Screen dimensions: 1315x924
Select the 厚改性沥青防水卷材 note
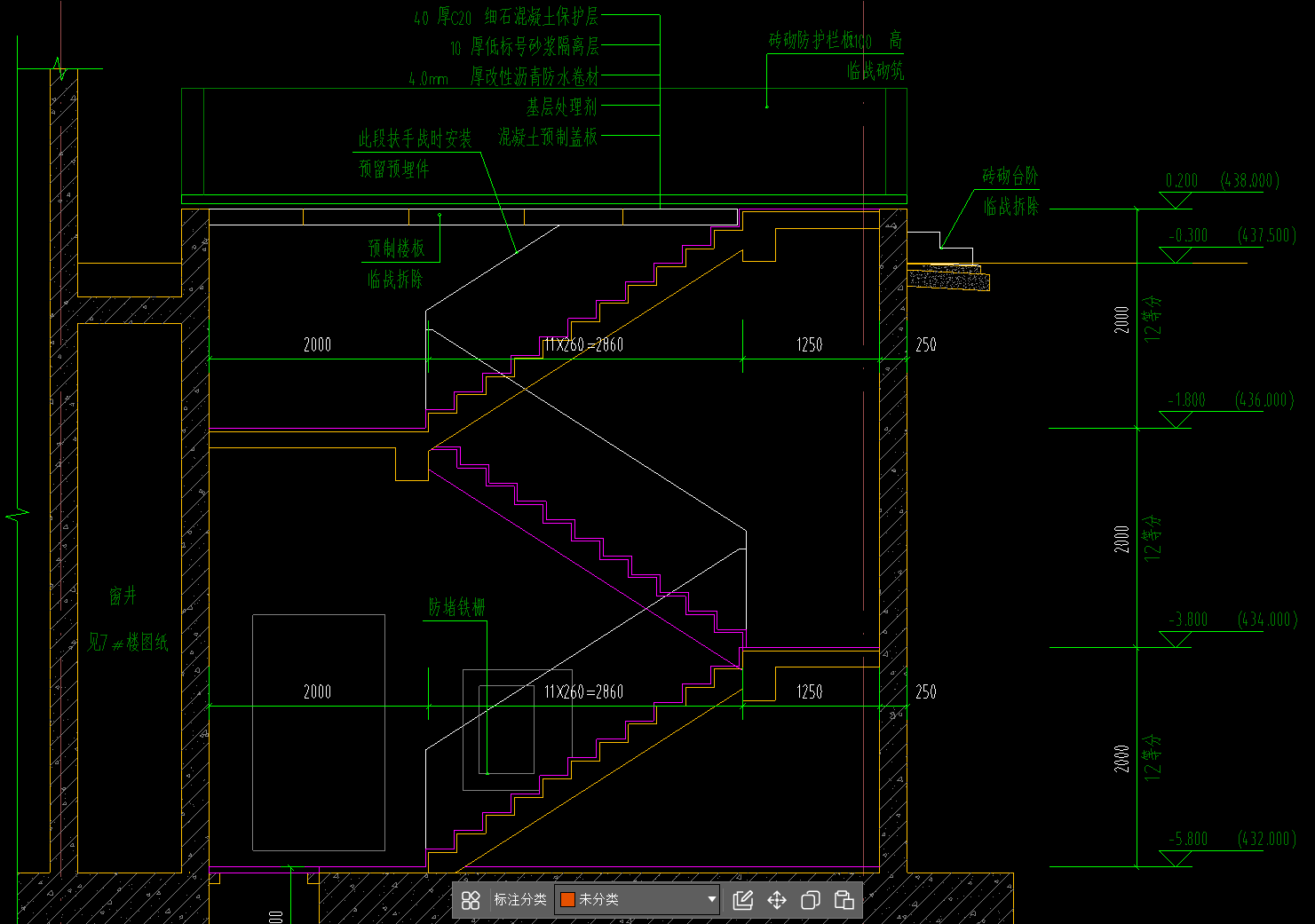click(x=535, y=77)
